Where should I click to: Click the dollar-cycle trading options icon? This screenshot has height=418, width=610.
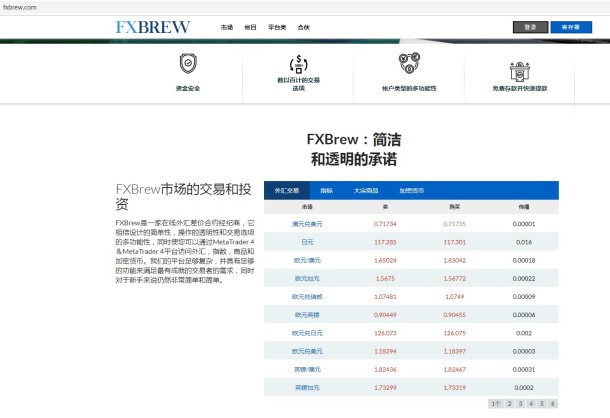click(x=298, y=64)
